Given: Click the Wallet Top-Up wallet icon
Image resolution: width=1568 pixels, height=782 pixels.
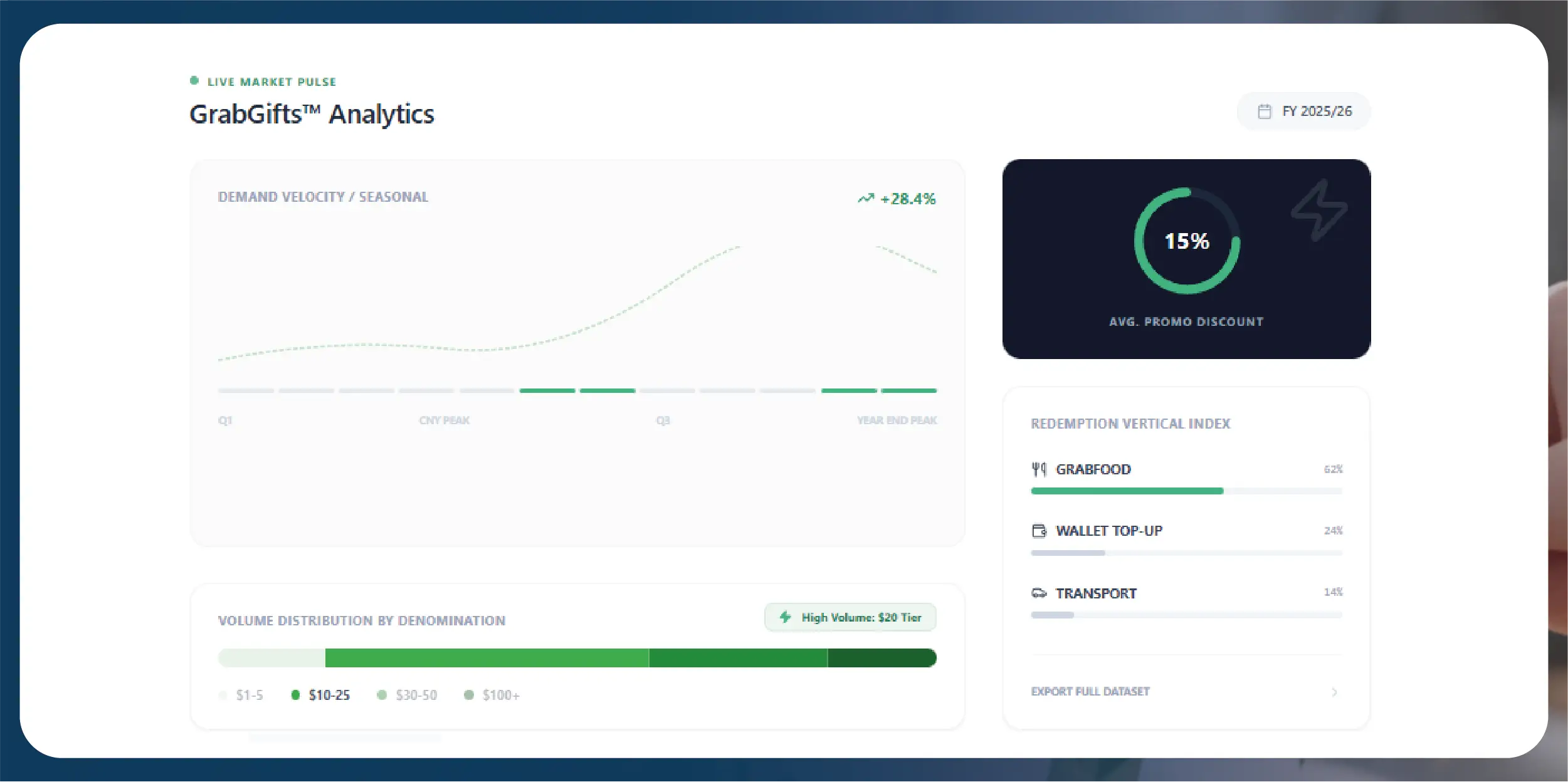Looking at the screenshot, I should [x=1039, y=531].
